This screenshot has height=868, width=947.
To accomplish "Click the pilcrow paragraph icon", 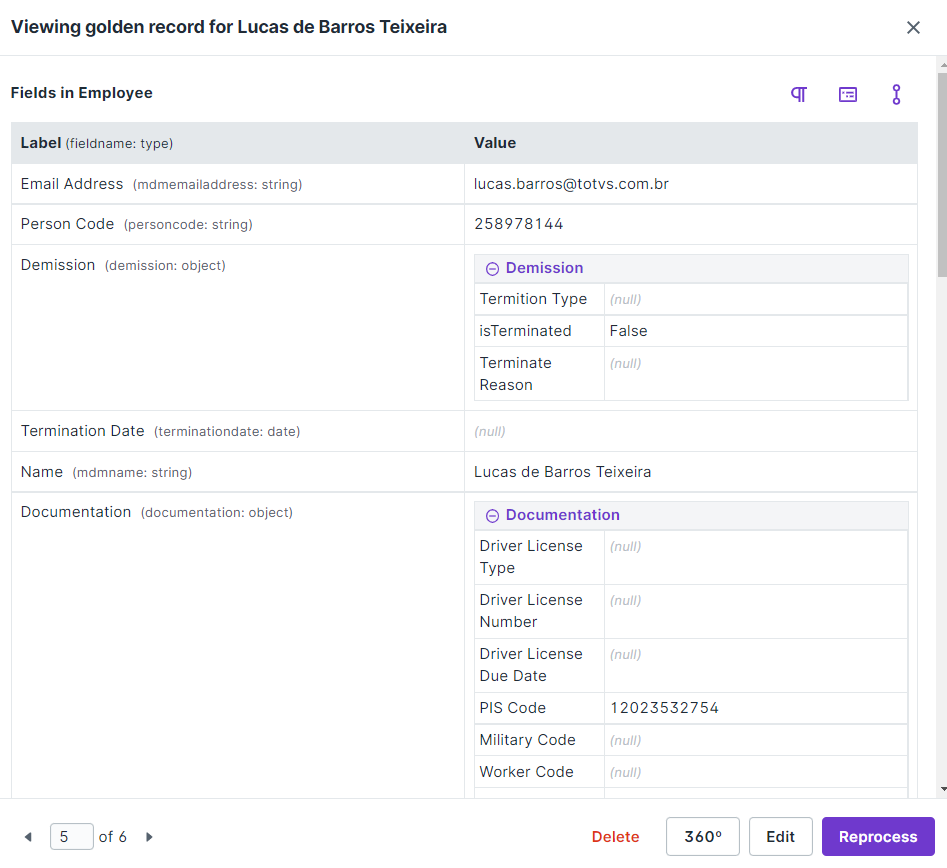I will 799,94.
